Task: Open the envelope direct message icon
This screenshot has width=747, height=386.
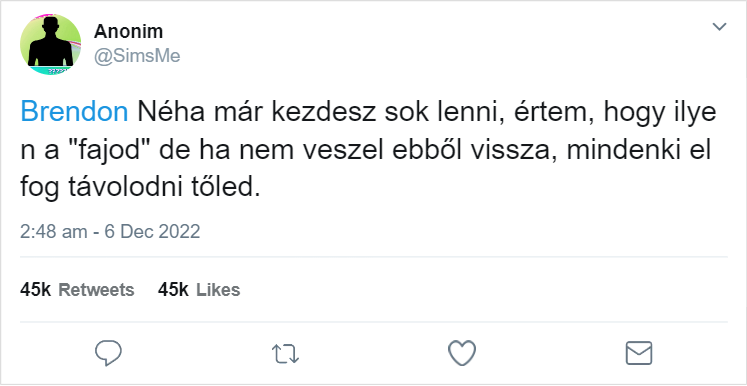Action: 638,353
